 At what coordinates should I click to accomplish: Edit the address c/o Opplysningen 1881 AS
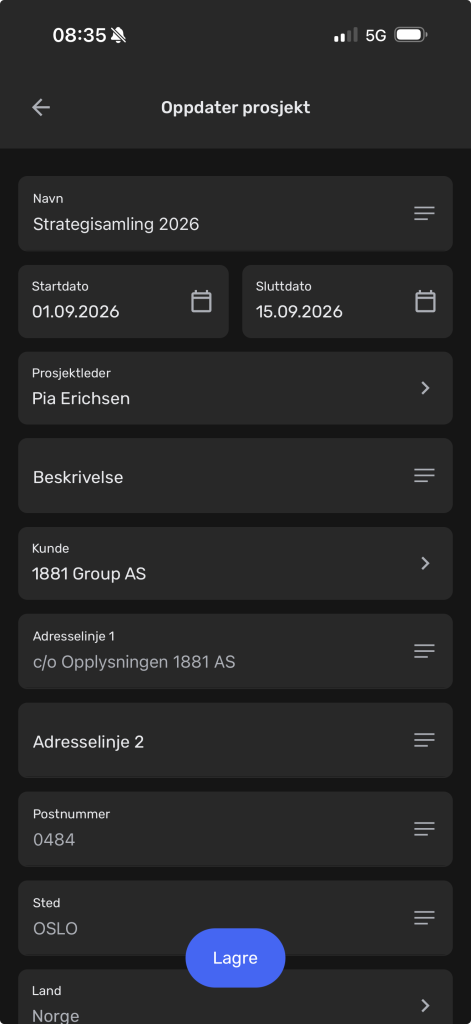click(134, 662)
